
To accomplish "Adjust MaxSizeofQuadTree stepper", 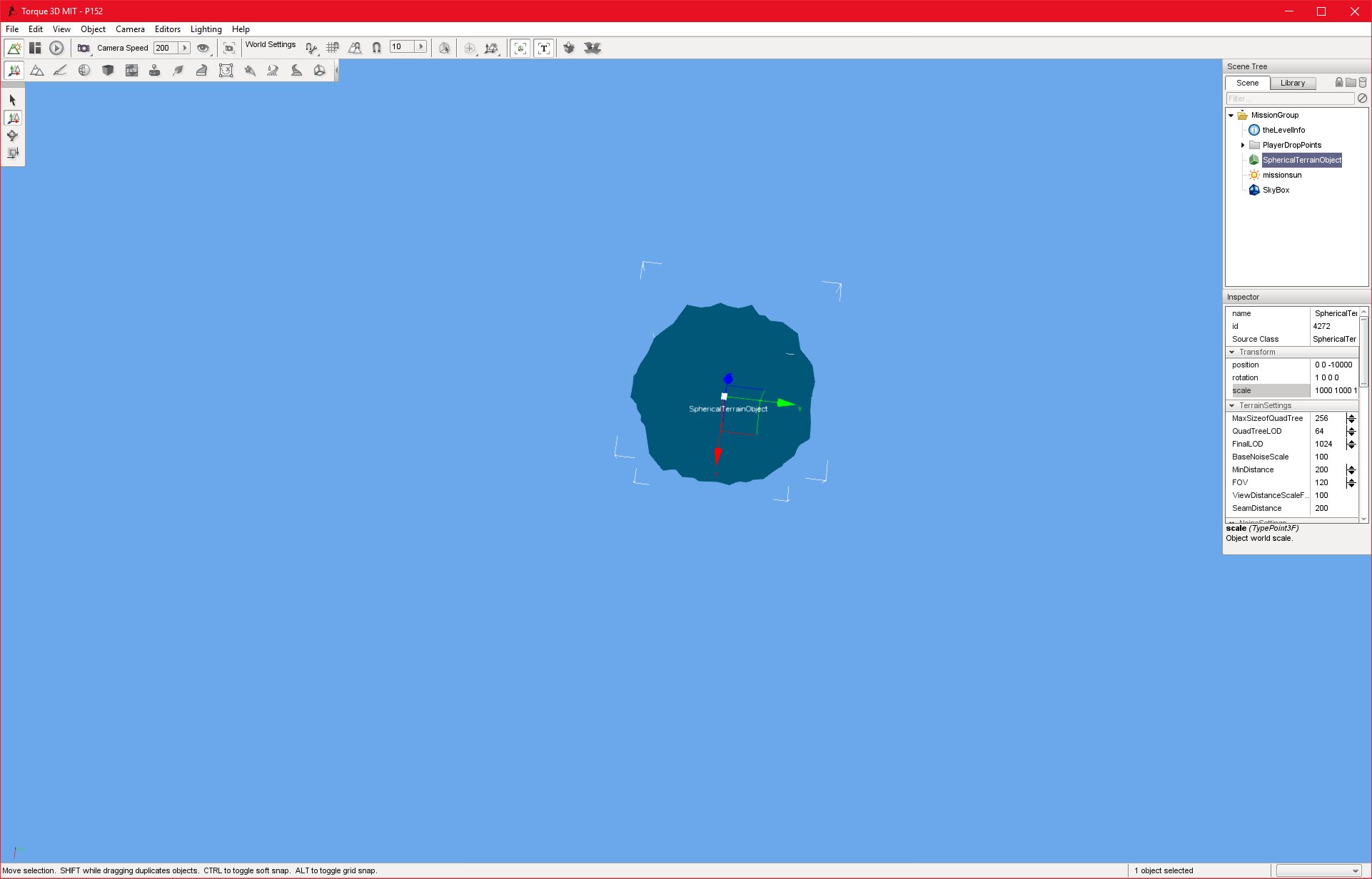I will click(1351, 418).
